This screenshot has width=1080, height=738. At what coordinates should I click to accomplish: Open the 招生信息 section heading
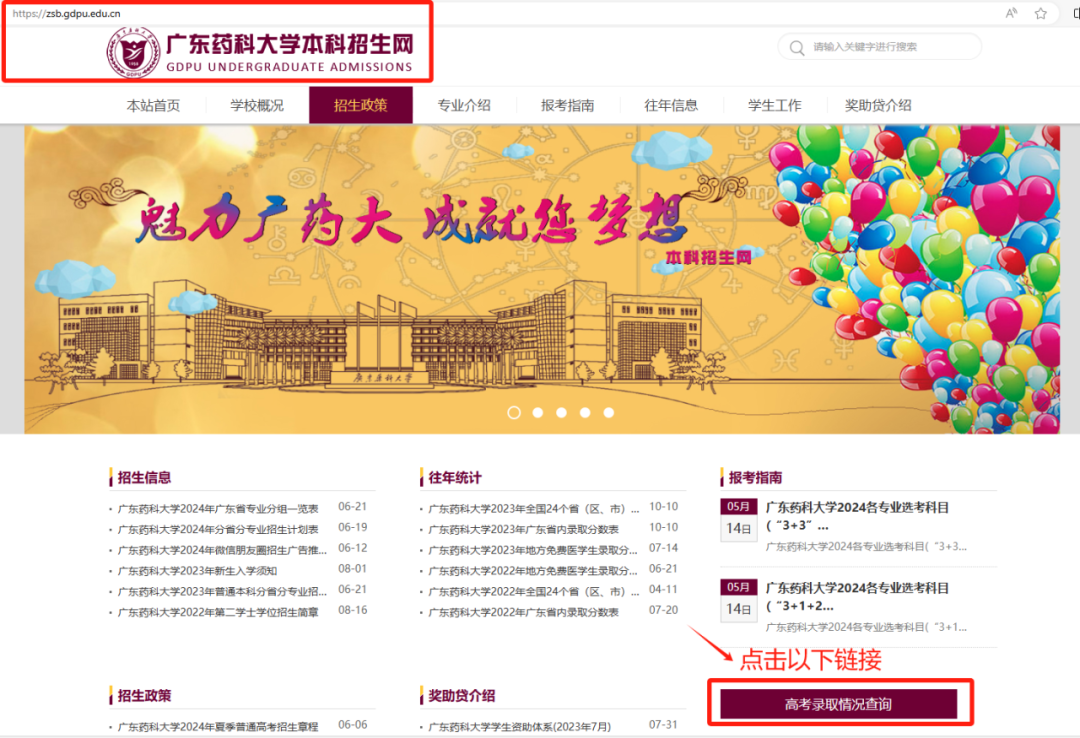point(144,478)
